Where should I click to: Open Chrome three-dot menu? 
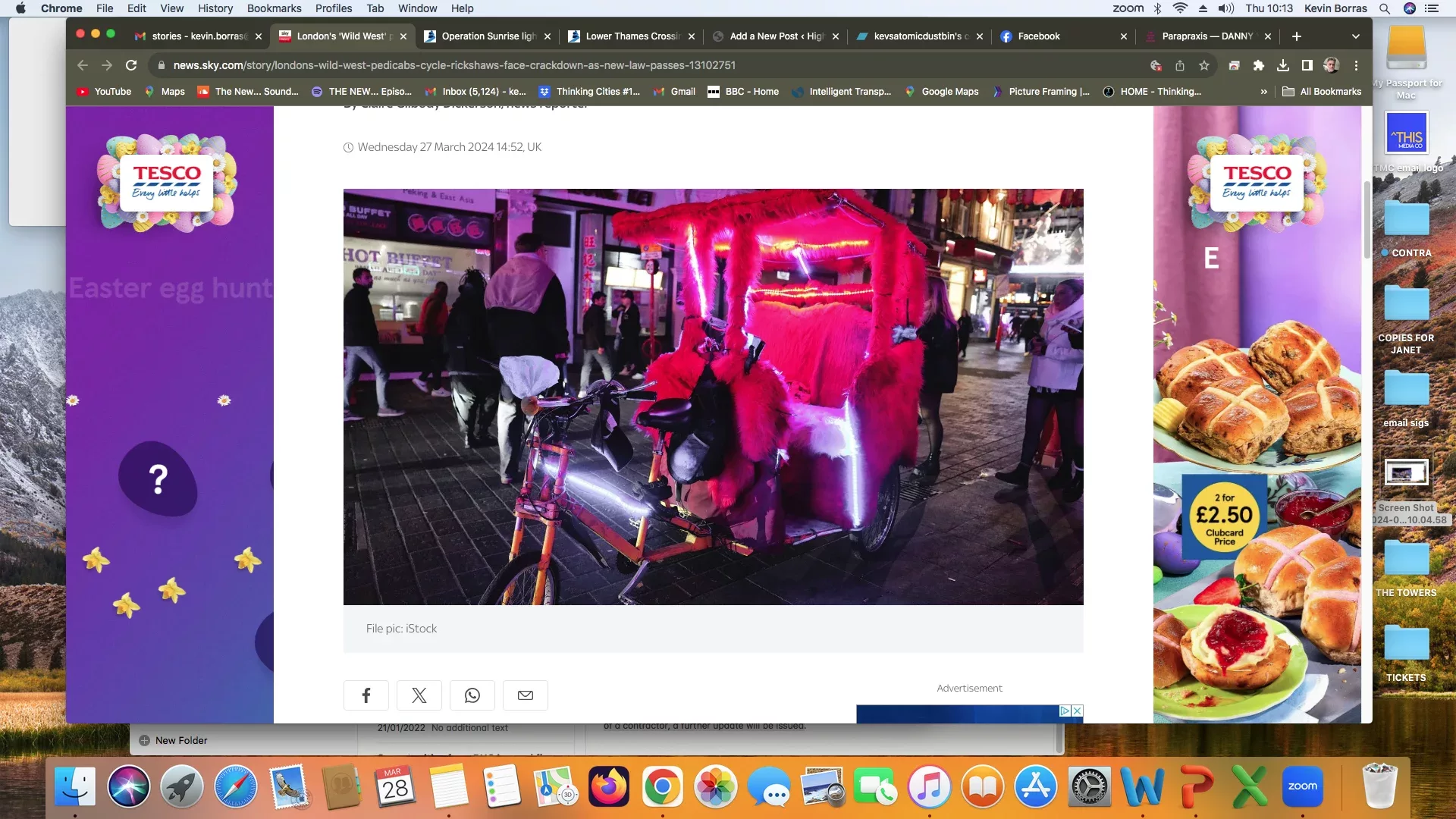(x=1356, y=65)
